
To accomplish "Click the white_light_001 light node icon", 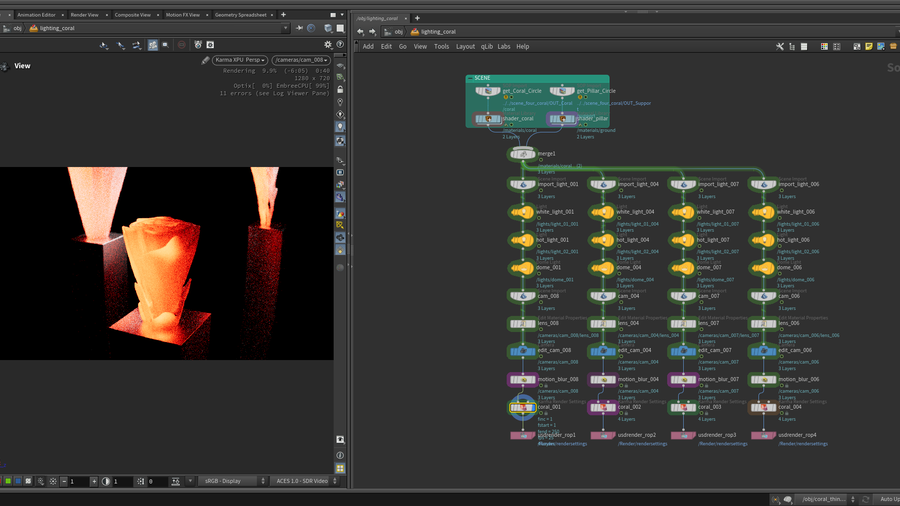I will pos(522,212).
